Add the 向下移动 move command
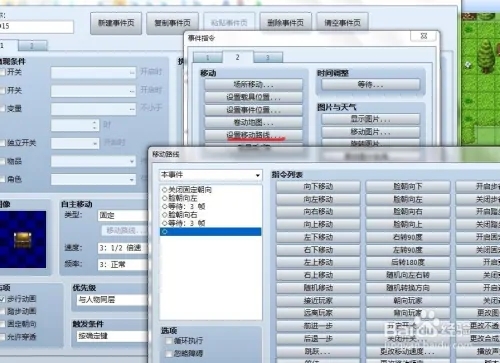500x363 pixels. [x=318, y=187]
